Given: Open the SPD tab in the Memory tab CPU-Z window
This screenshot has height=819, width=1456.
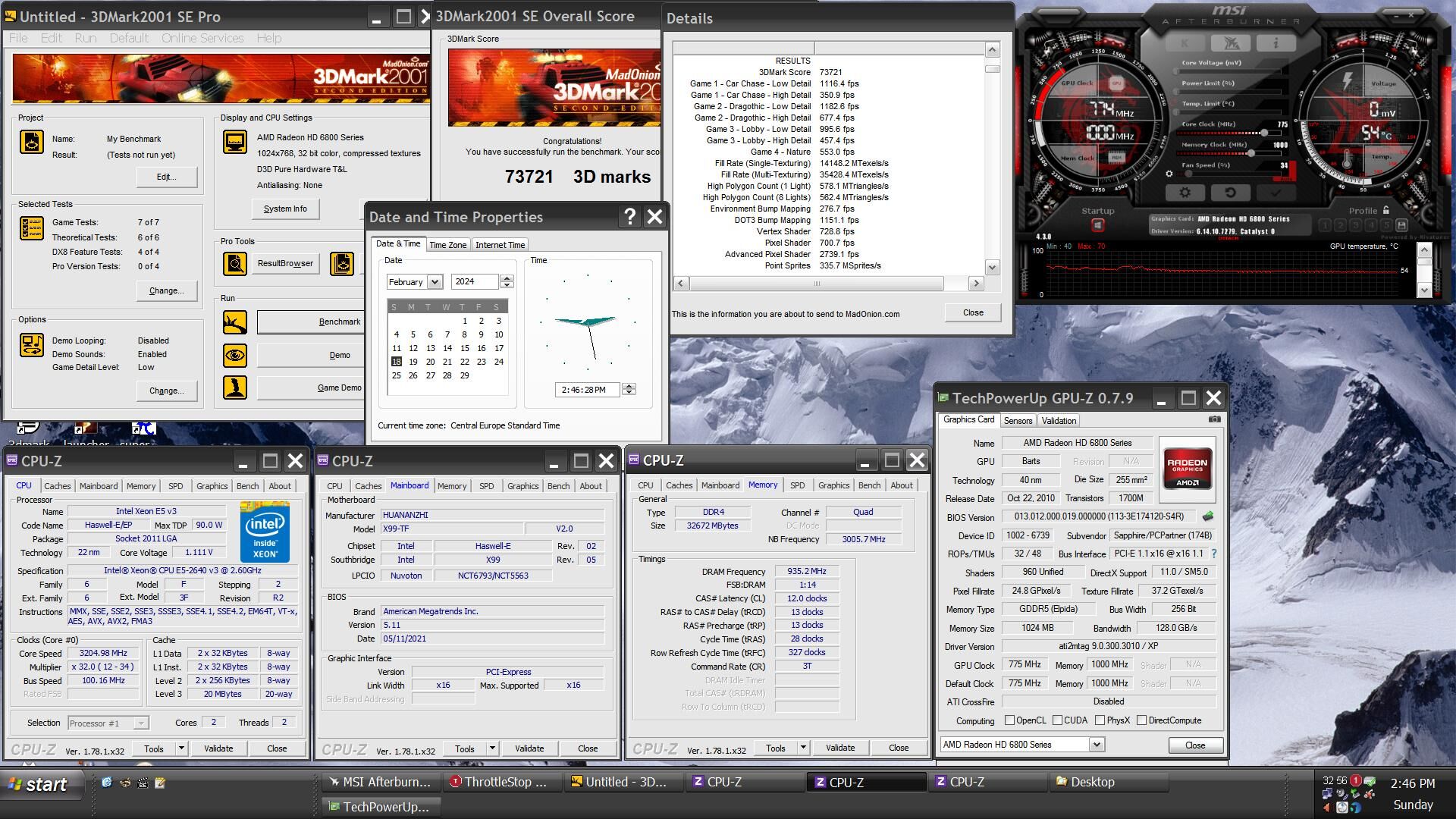Looking at the screenshot, I should coord(797,485).
